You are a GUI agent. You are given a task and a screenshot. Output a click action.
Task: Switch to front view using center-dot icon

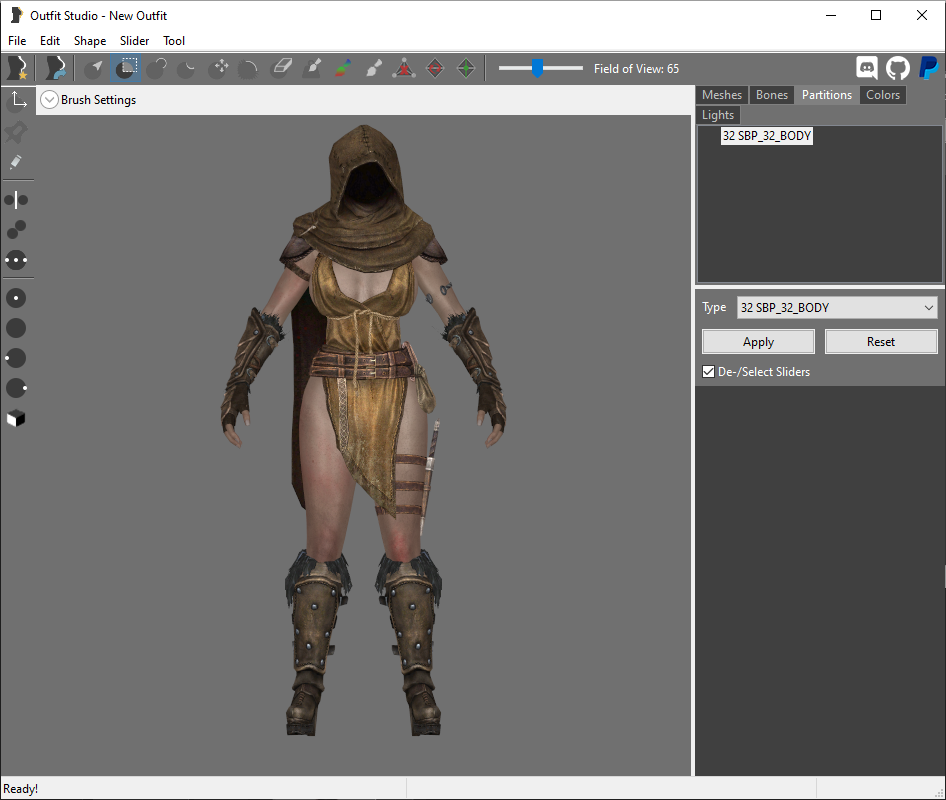click(x=16, y=298)
